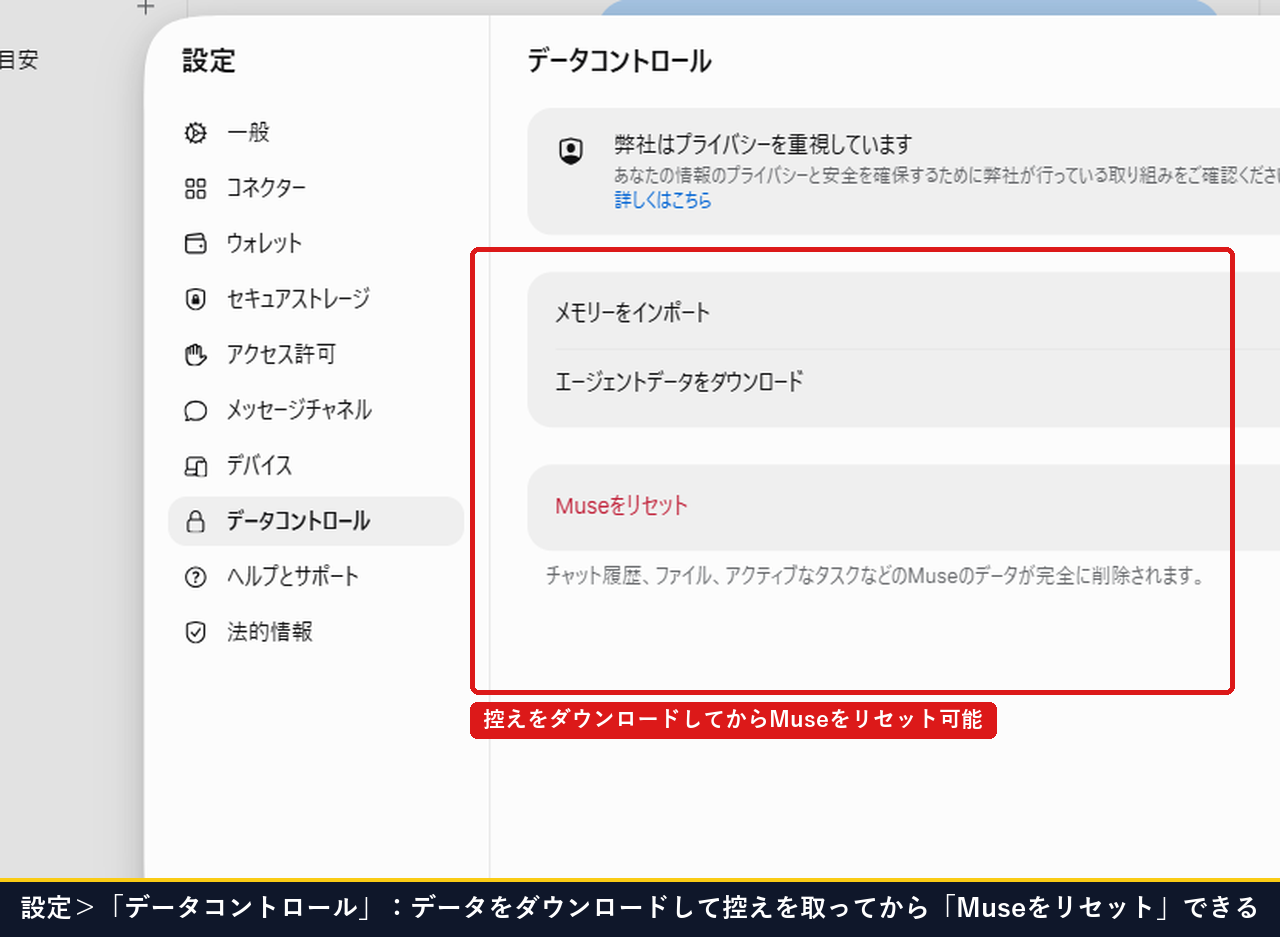Go to ウォレット settings

tap(316, 244)
